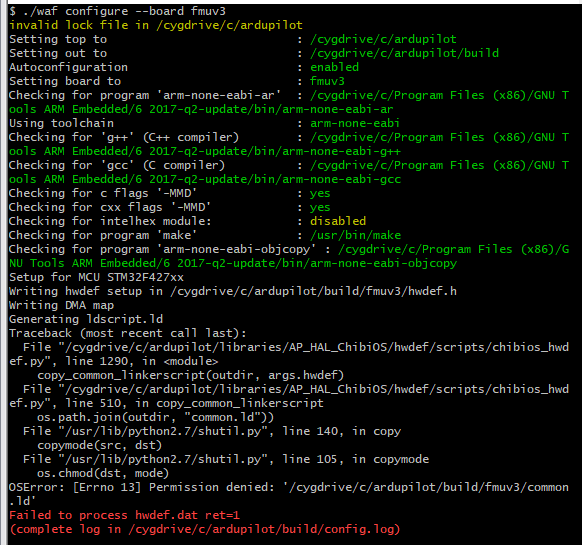The width and height of the screenshot is (582, 545).
Task: Click the '/usr/bin/make' path text
Action: tap(355, 235)
